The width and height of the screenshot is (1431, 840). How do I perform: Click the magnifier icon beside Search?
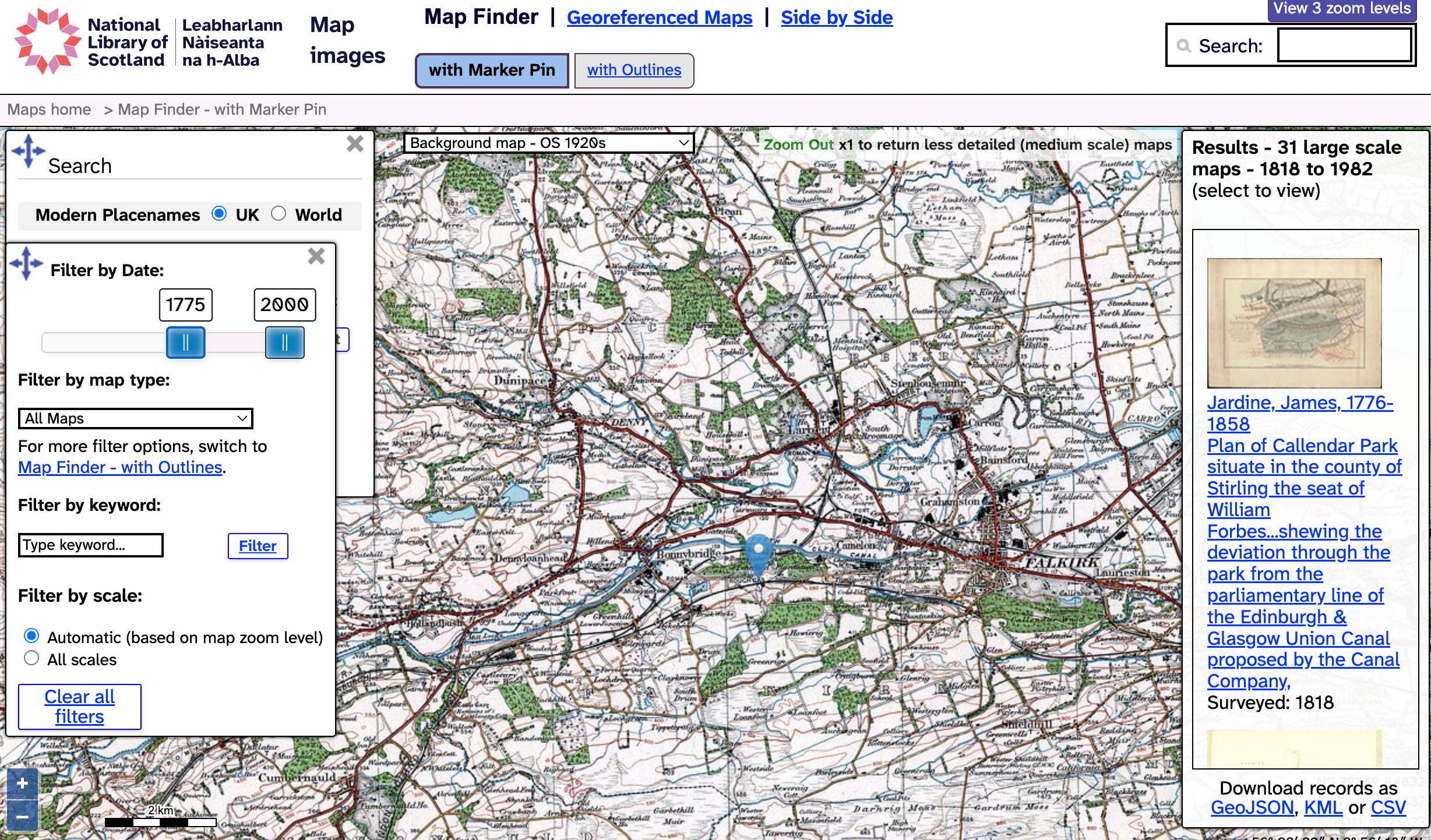1183,45
